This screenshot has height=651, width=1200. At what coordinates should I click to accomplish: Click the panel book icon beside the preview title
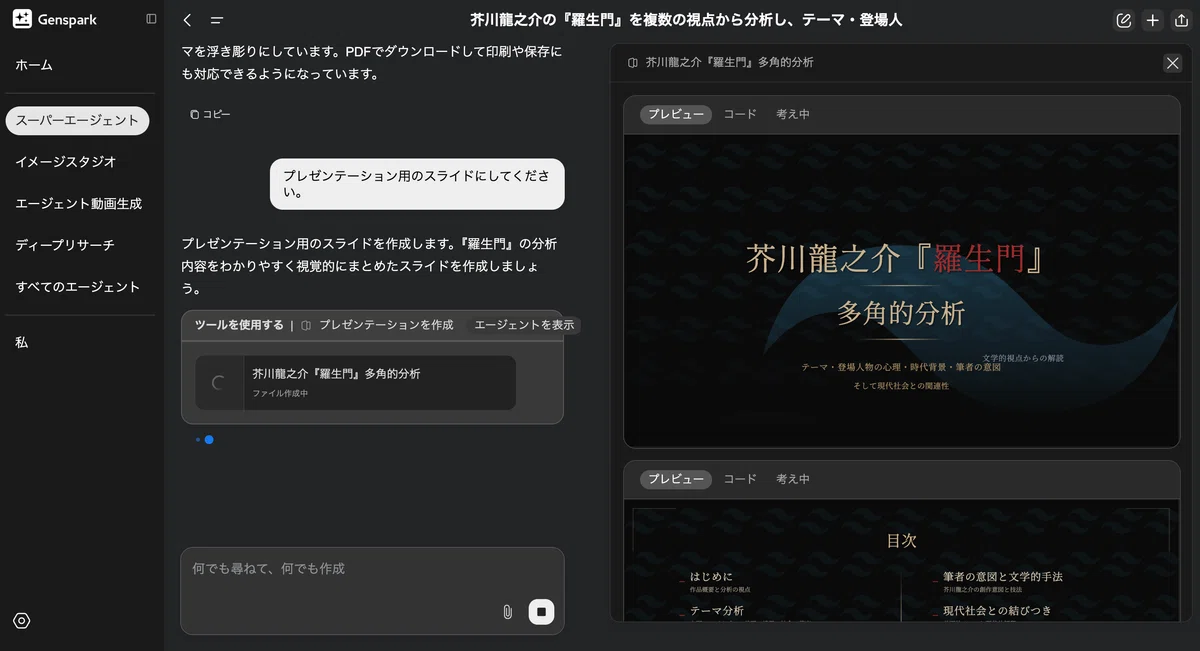633,62
